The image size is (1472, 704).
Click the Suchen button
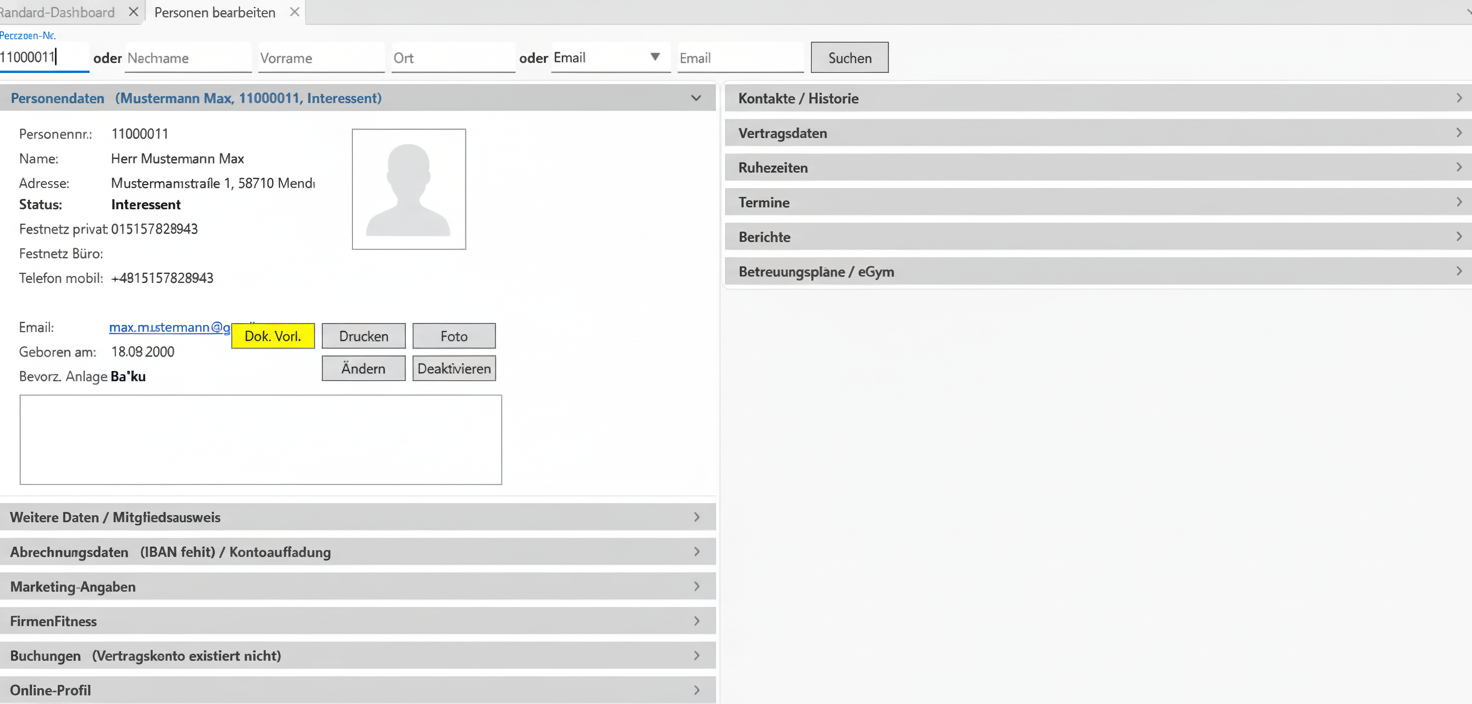pyautogui.click(x=849, y=58)
